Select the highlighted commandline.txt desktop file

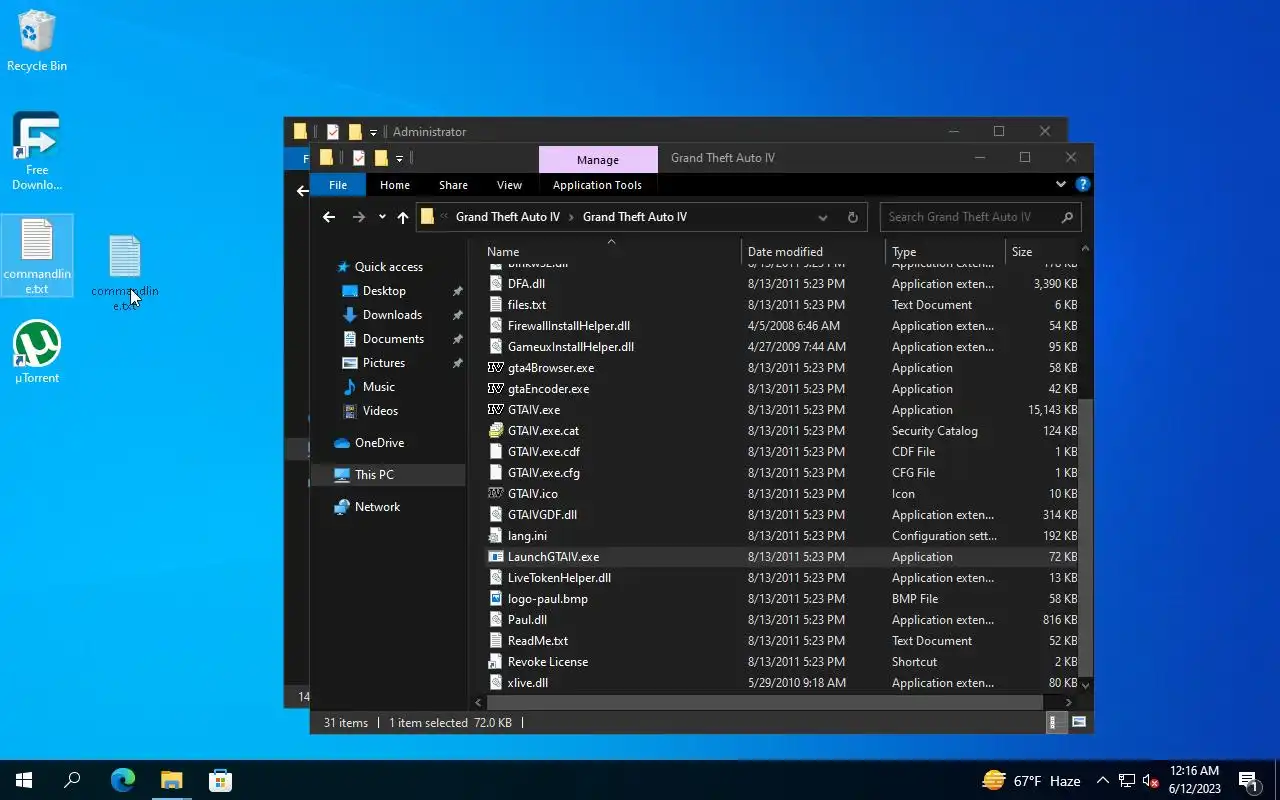tap(37, 256)
